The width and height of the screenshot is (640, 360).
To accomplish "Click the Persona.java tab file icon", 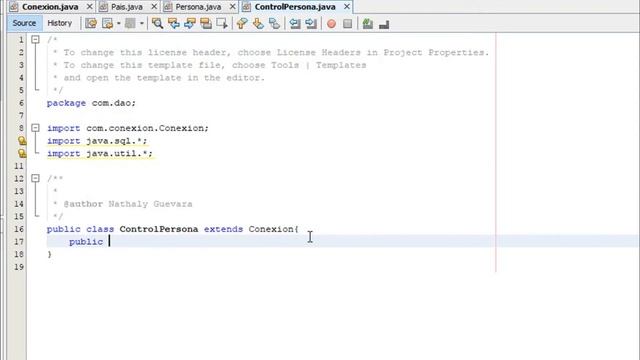I will (x=168, y=7).
